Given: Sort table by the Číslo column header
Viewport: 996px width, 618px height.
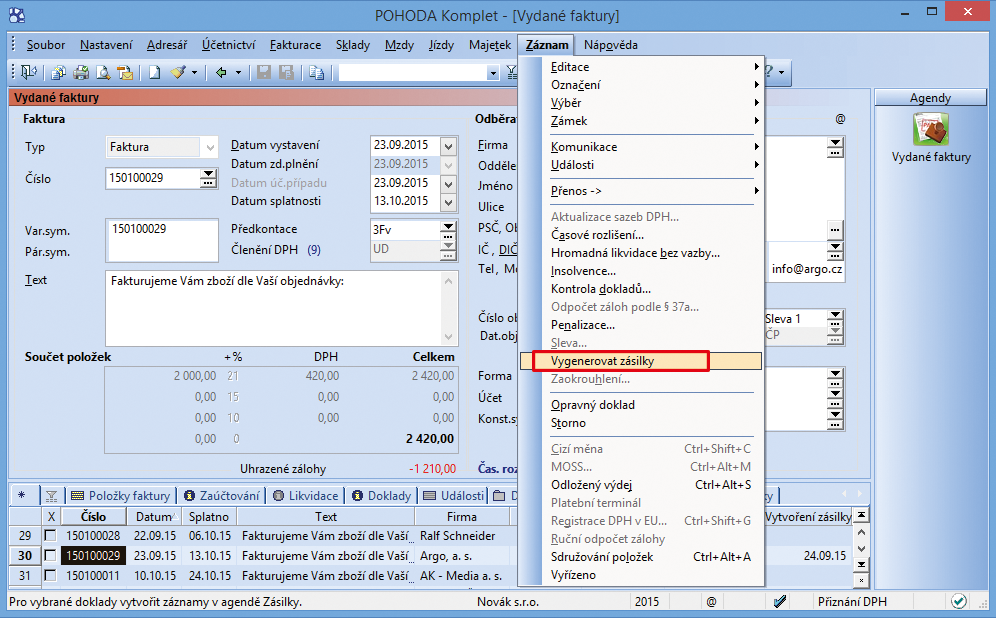Looking at the screenshot, I should click(93, 516).
